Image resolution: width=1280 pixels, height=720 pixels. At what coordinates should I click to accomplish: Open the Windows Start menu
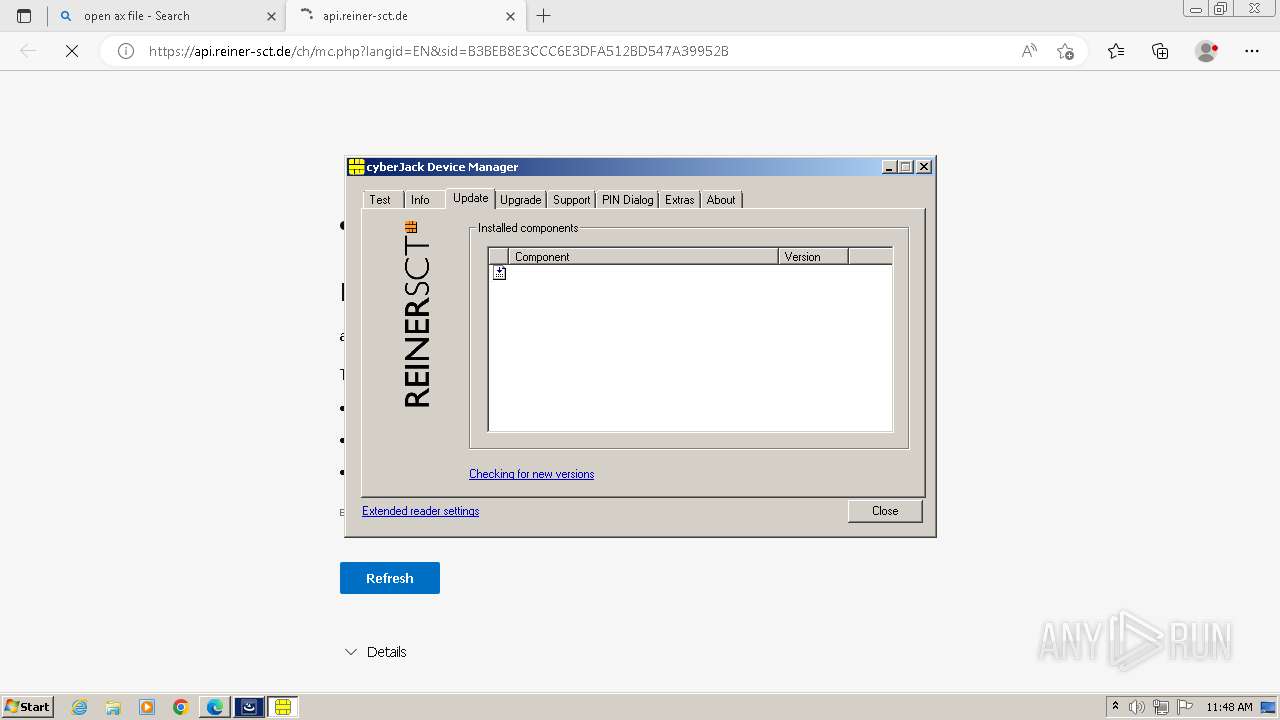click(x=28, y=707)
